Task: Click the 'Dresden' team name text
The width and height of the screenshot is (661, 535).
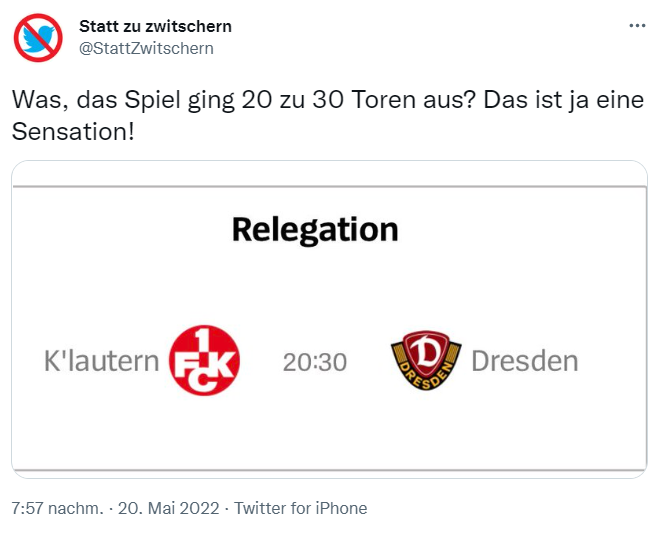Action: click(x=524, y=360)
